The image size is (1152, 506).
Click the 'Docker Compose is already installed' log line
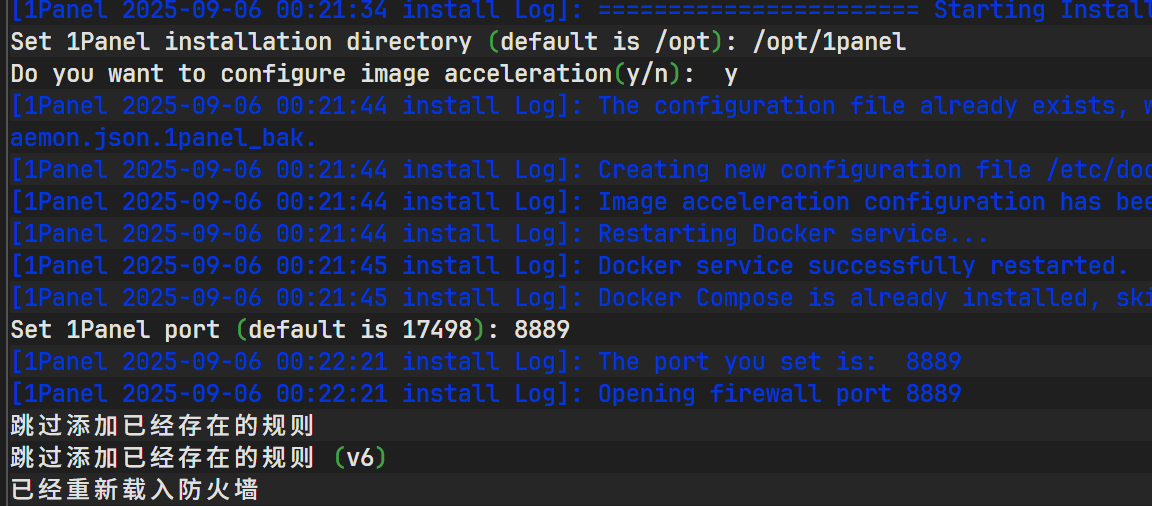581,297
